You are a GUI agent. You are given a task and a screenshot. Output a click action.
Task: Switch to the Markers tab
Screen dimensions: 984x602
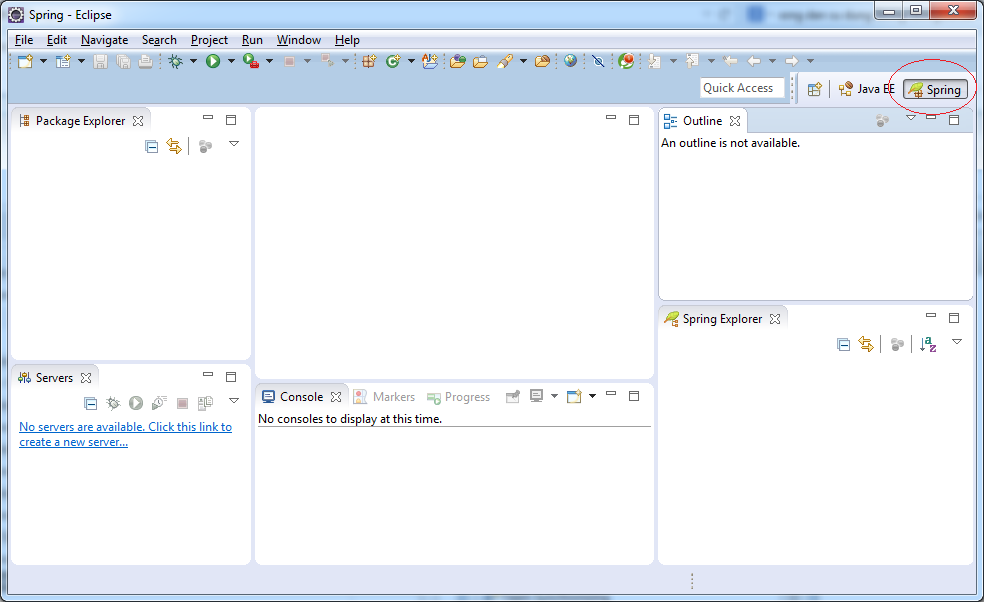click(x=385, y=397)
